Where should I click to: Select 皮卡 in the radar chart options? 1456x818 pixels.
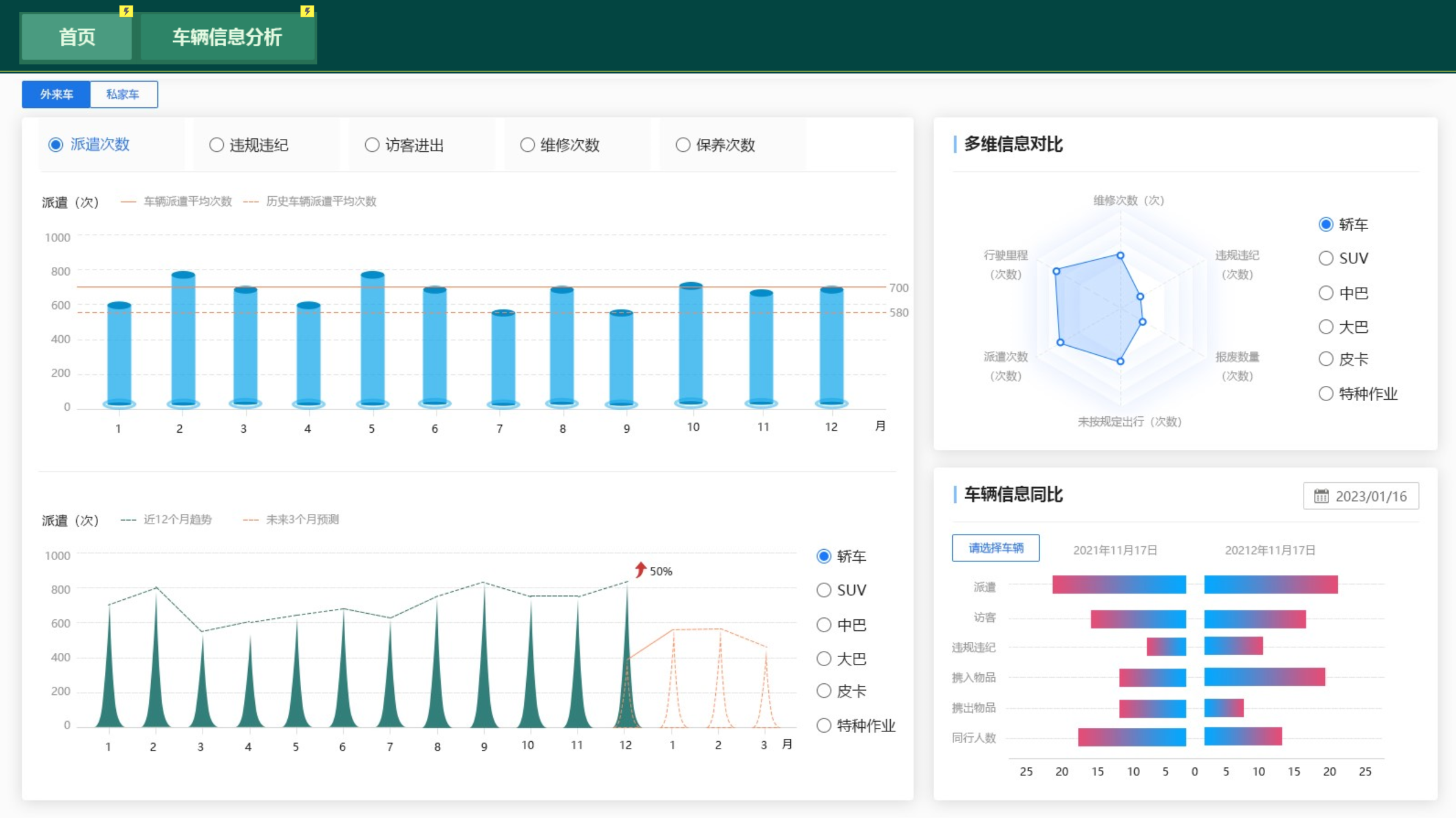click(x=1343, y=359)
